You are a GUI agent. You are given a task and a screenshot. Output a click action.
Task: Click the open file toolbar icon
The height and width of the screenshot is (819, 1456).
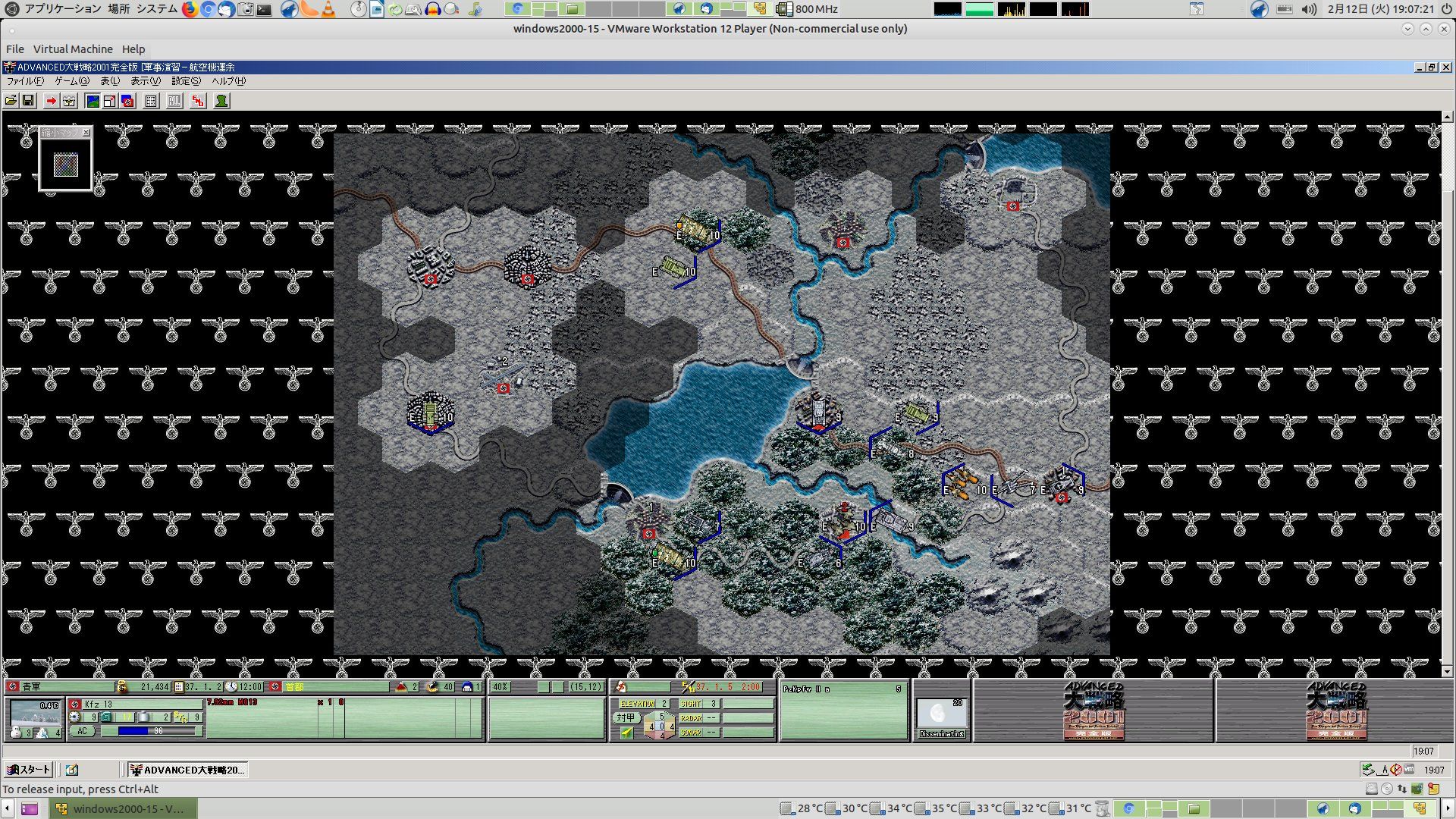click(11, 101)
